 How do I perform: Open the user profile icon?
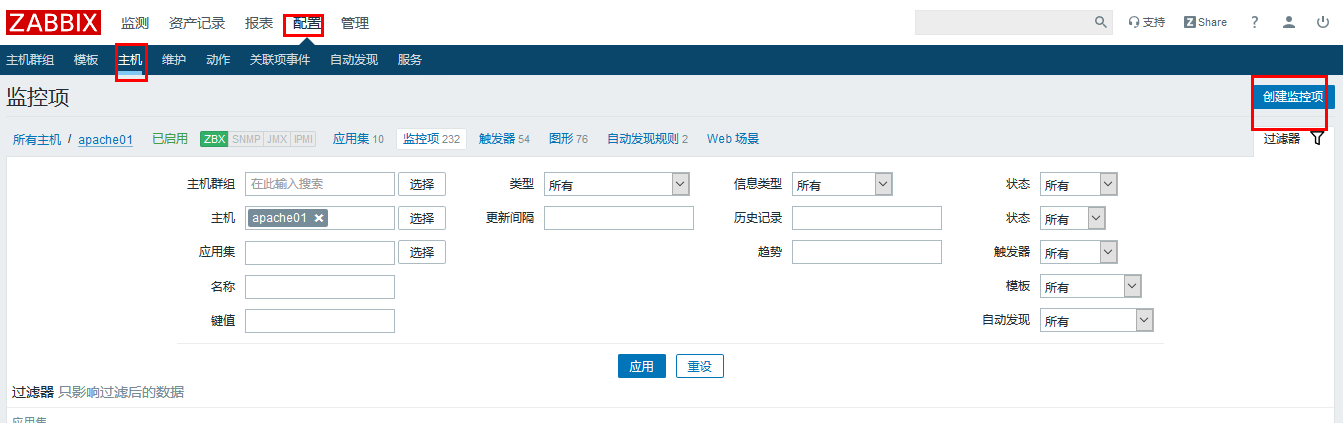point(1289,22)
